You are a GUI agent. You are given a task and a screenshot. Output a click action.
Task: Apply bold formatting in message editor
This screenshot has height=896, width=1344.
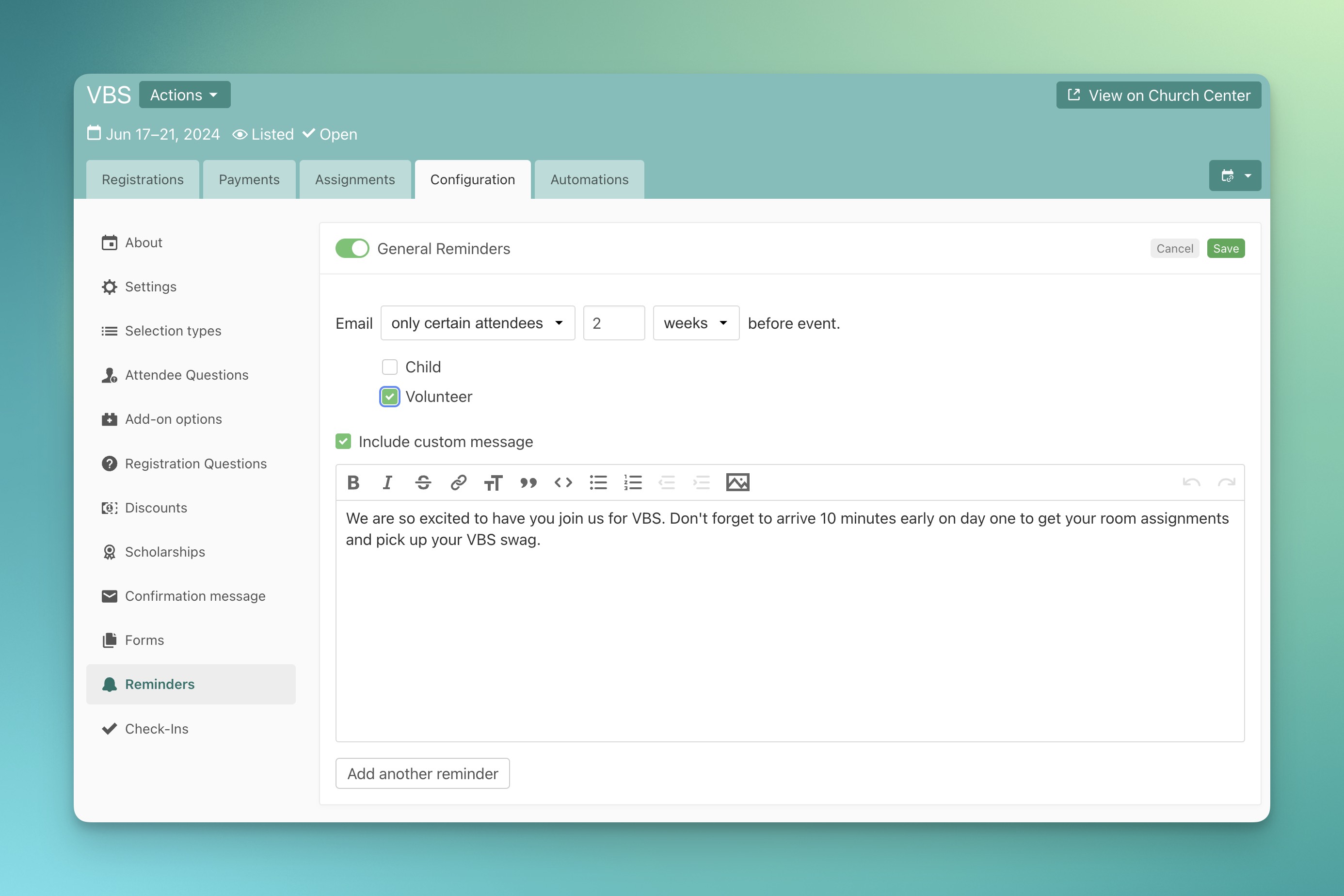353,483
